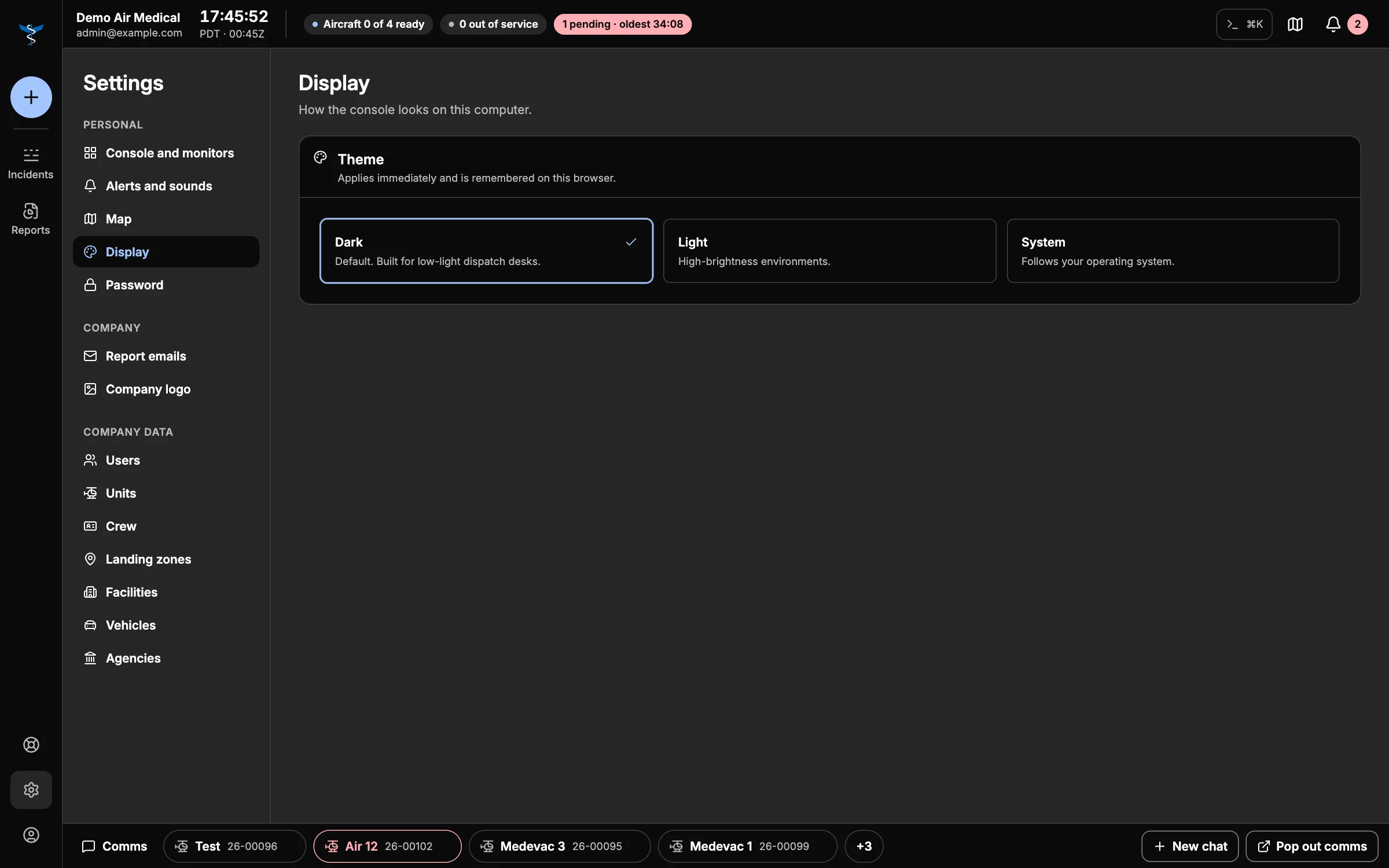Open the Display settings page
Viewport: 1389px width, 868px height.
(x=166, y=252)
